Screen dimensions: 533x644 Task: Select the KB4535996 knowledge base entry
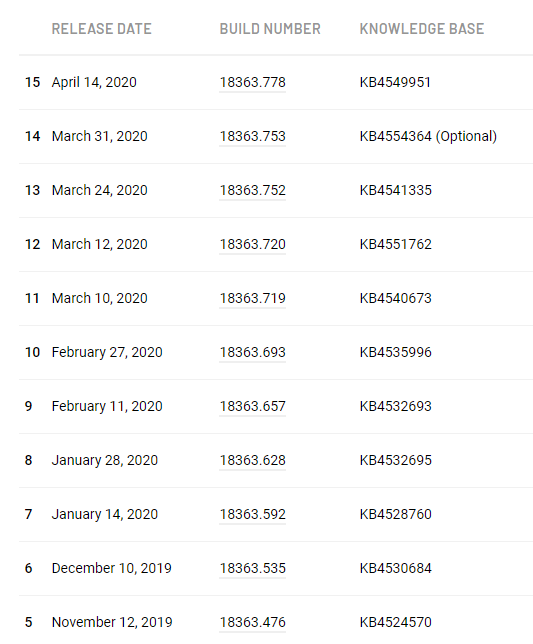coord(396,352)
